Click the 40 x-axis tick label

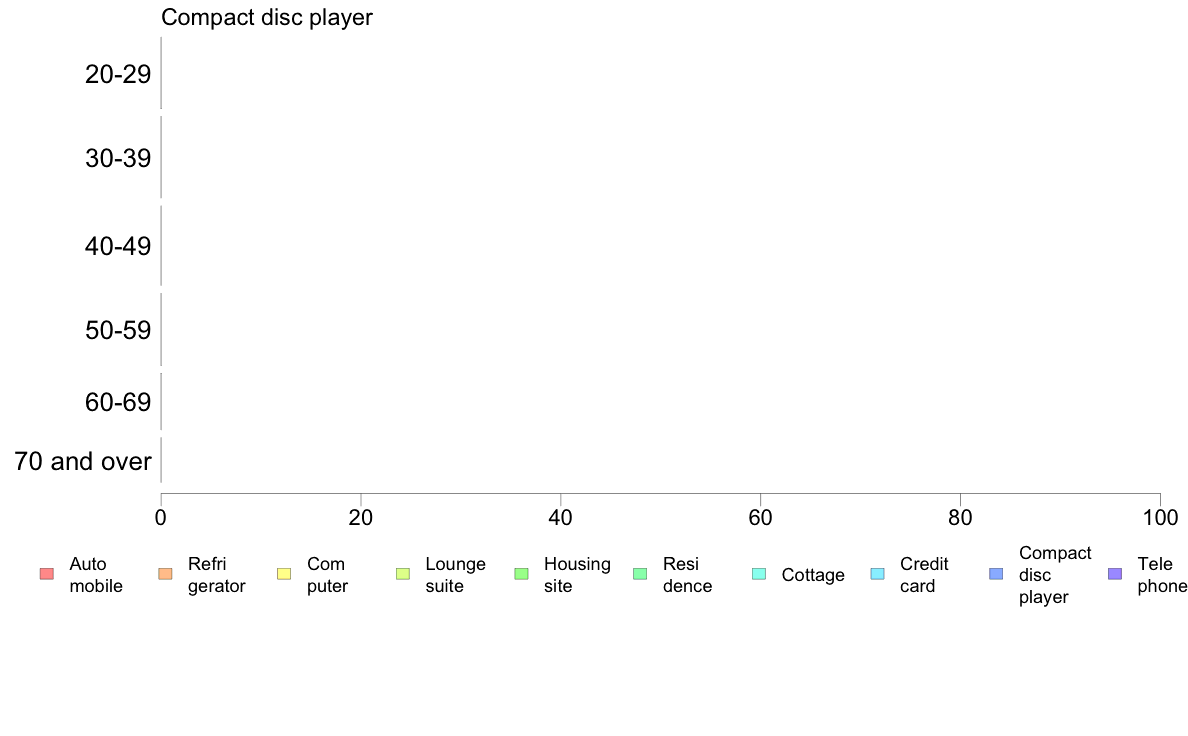click(561, 518)
